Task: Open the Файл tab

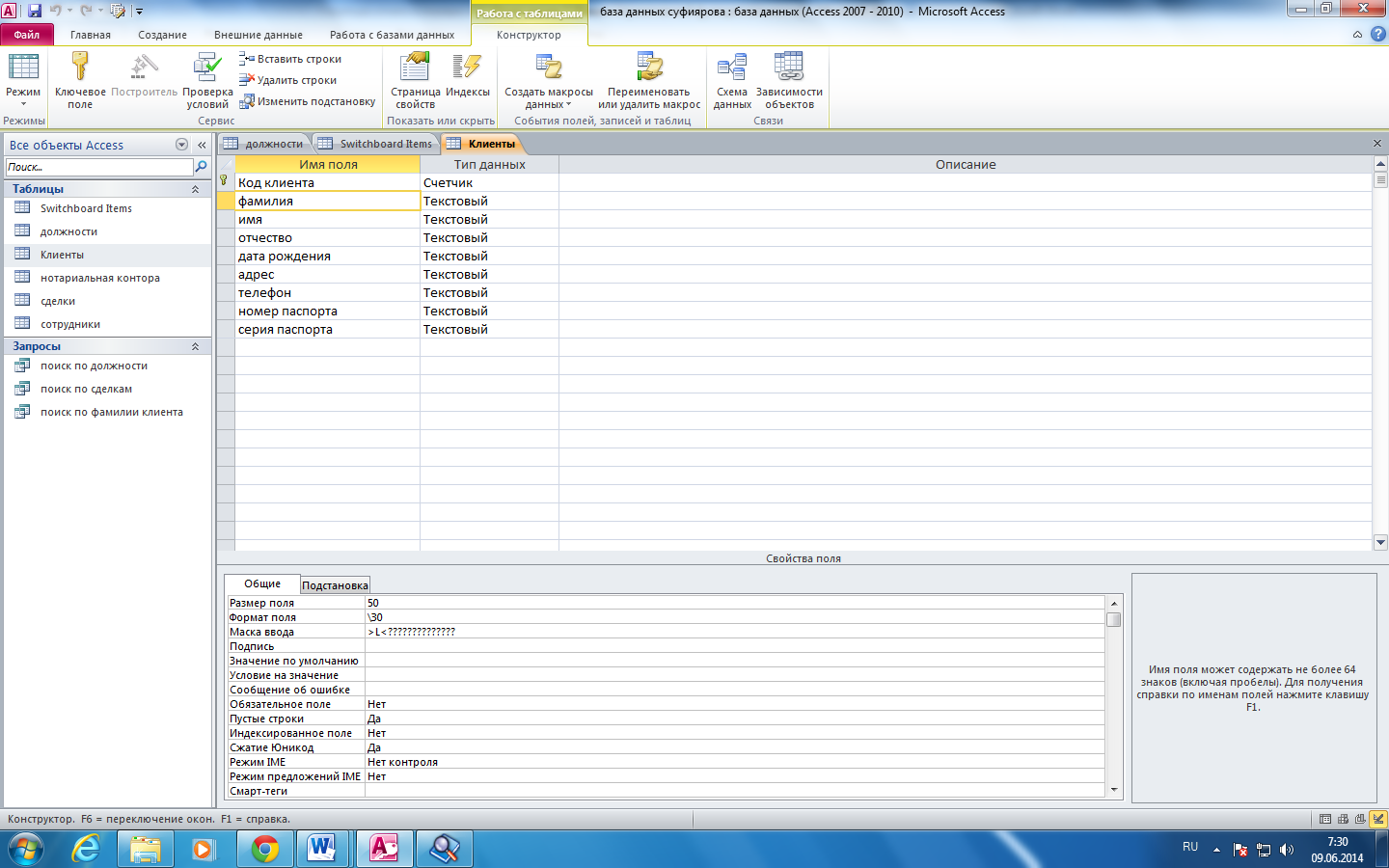Action: tap(26, 35)
